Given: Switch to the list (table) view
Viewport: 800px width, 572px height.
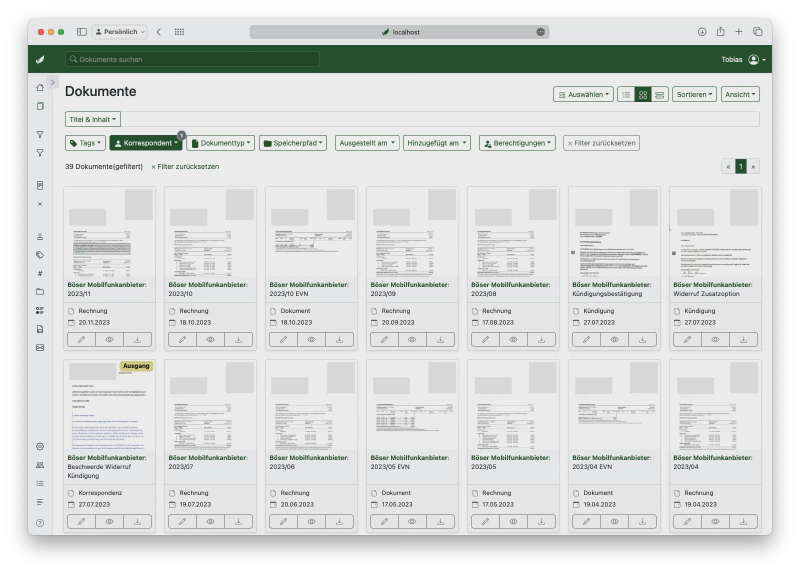Looking at the screenshot, I should pyautogui.click(x=626, y=95).
